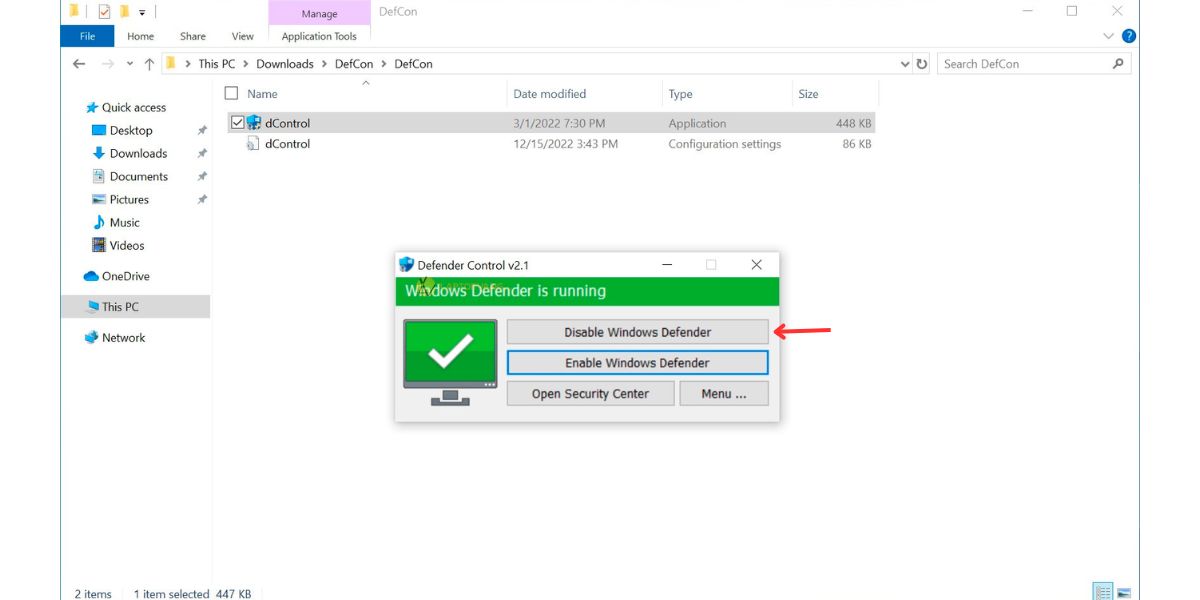
Task: Open the blue Help question mark
Action: coord(1129,36)
